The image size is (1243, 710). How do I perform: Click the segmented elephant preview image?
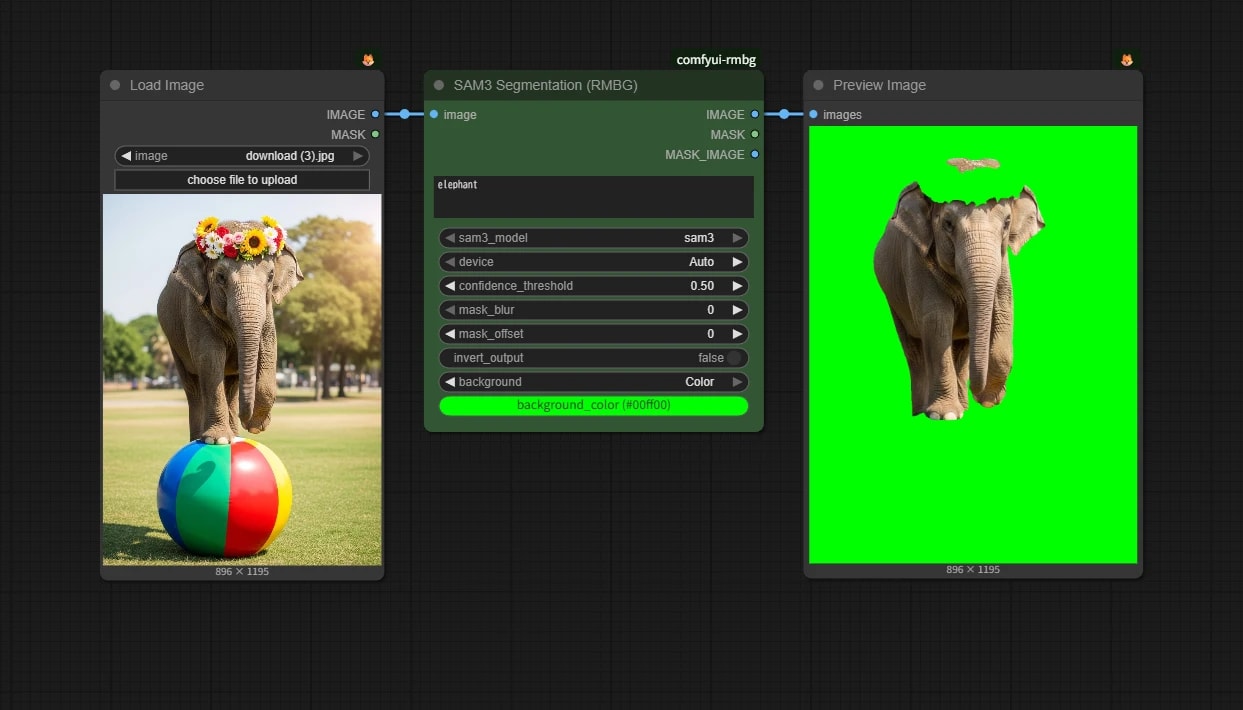pos(973,344)
